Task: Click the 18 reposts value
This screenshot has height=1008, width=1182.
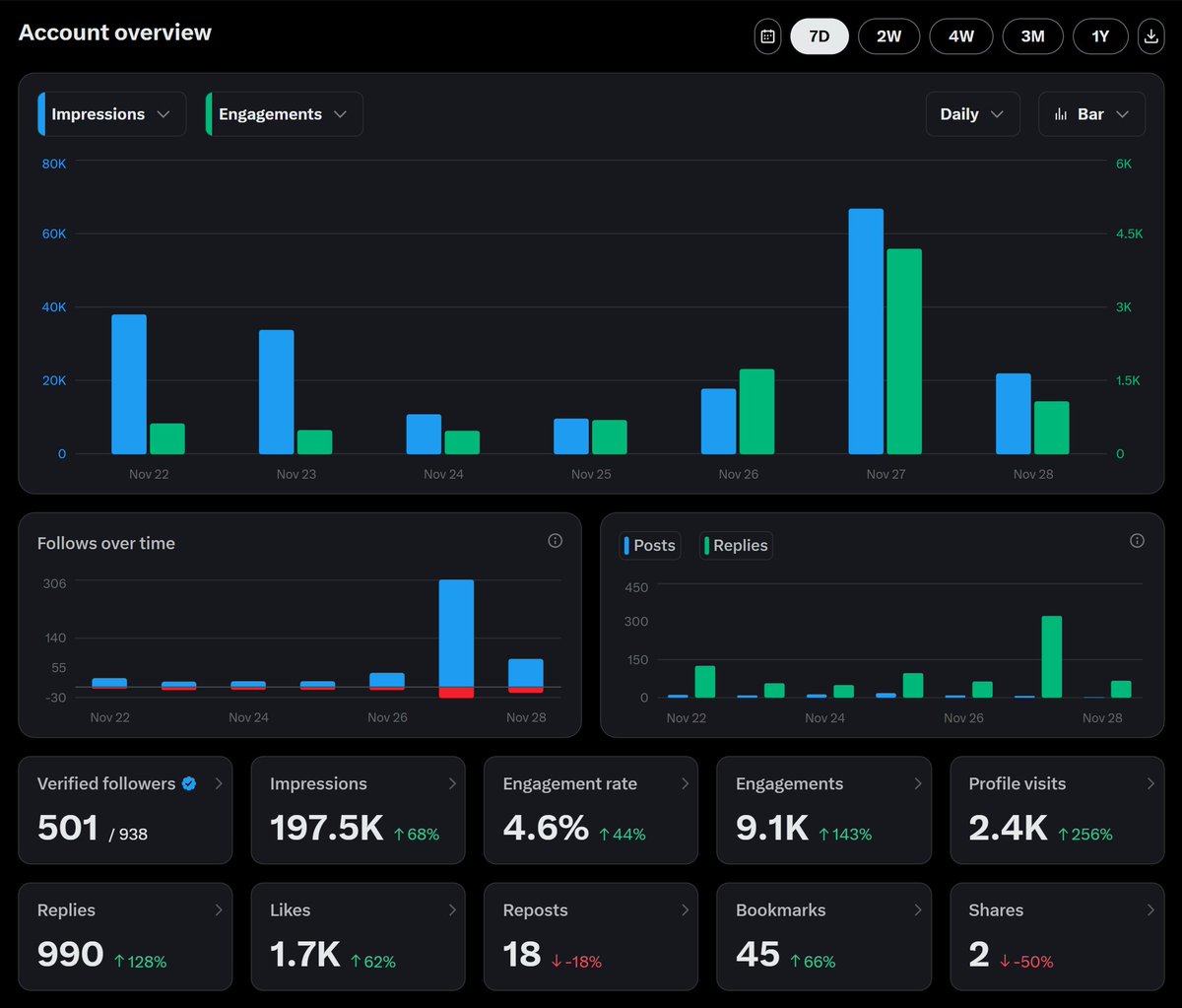Action: click(522, 954)
